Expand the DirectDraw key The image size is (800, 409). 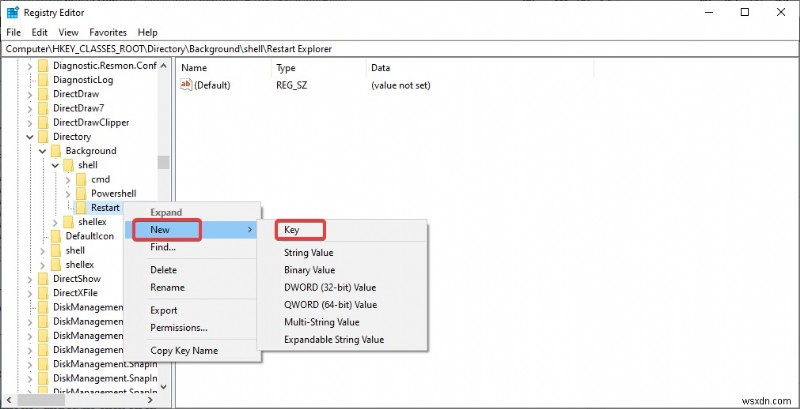30,94
